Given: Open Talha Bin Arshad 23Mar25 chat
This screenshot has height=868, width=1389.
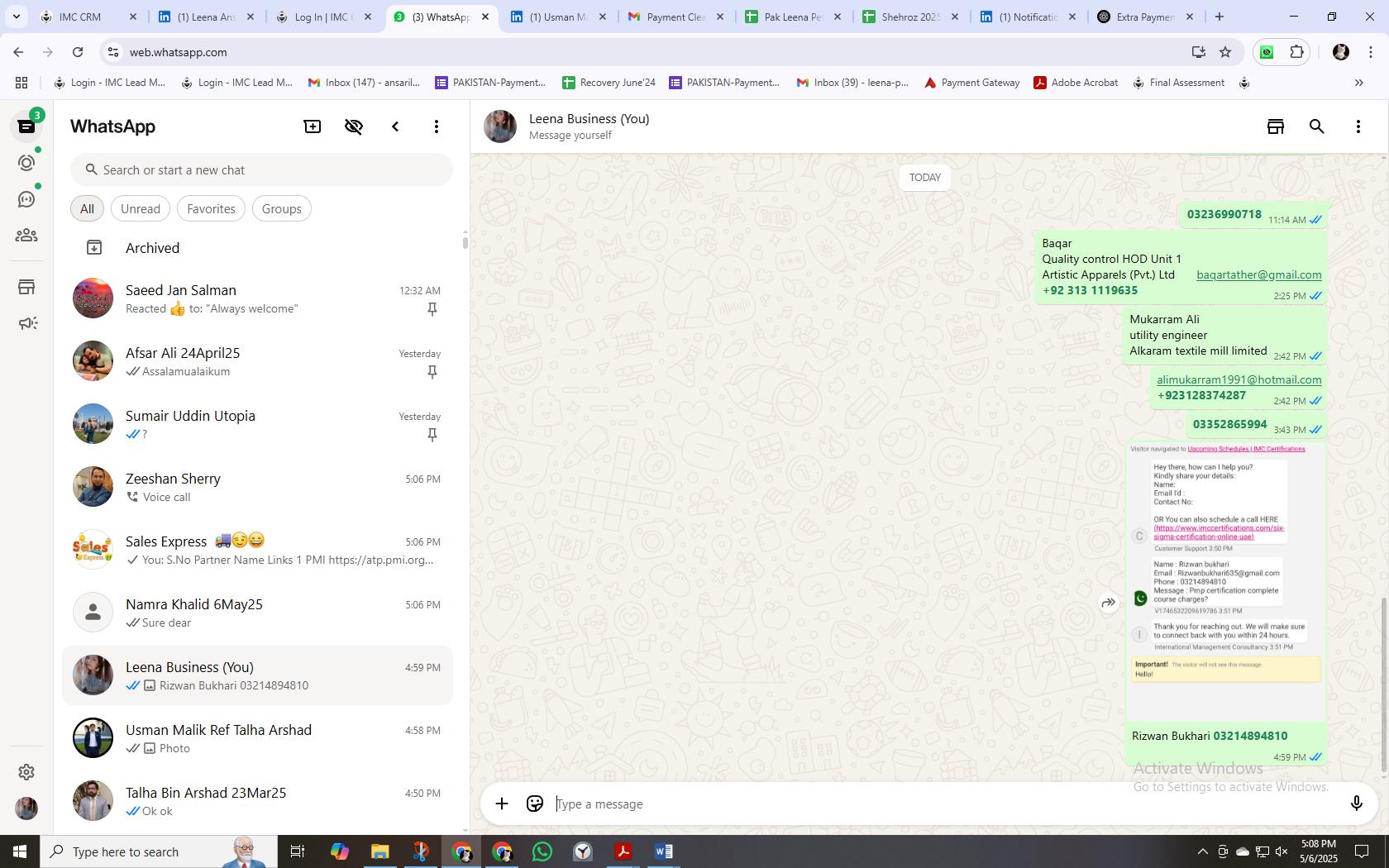Looking at the screenshot, I should 258,801.
